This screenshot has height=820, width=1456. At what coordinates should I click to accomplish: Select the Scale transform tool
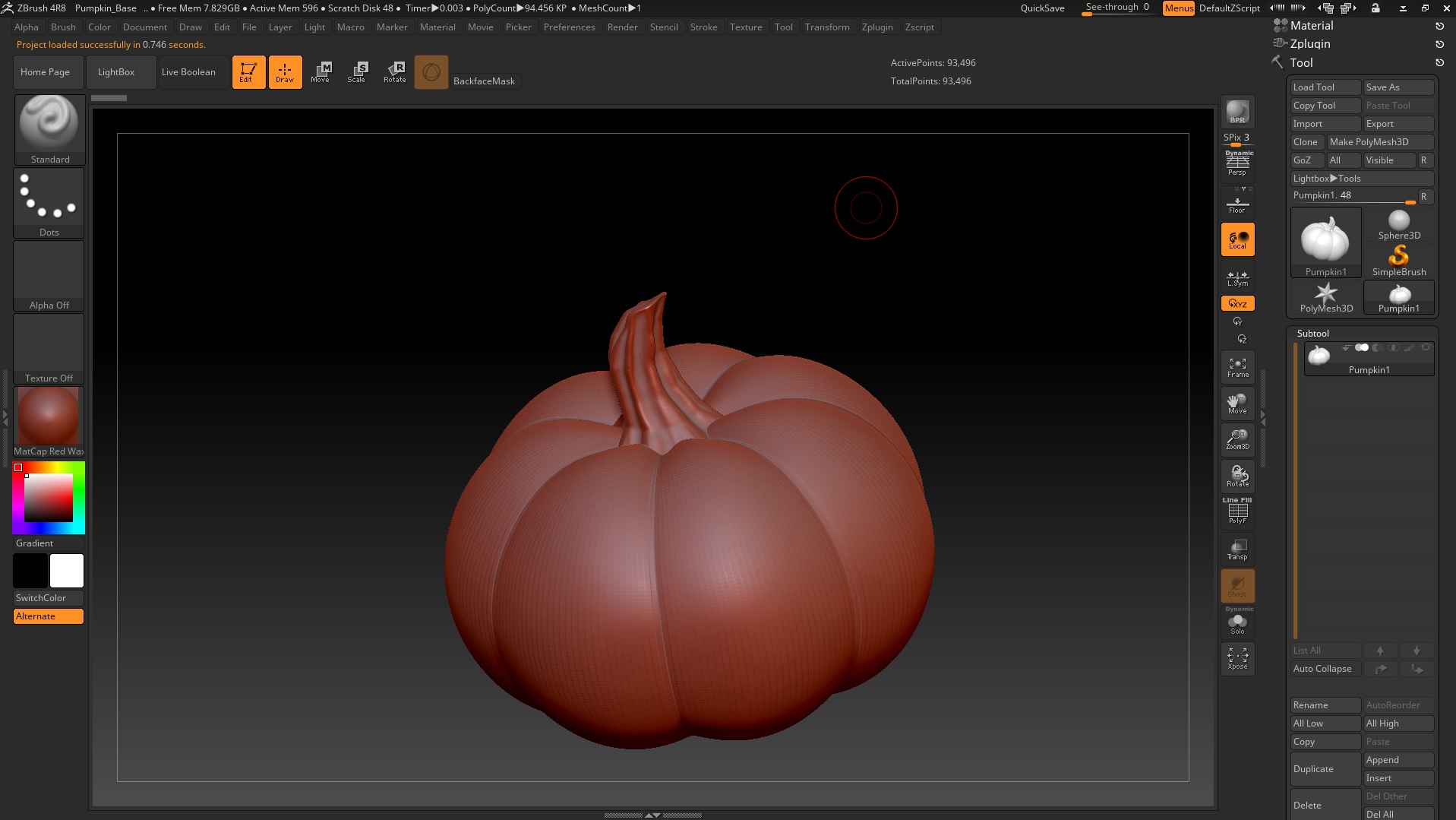(356, 72)
